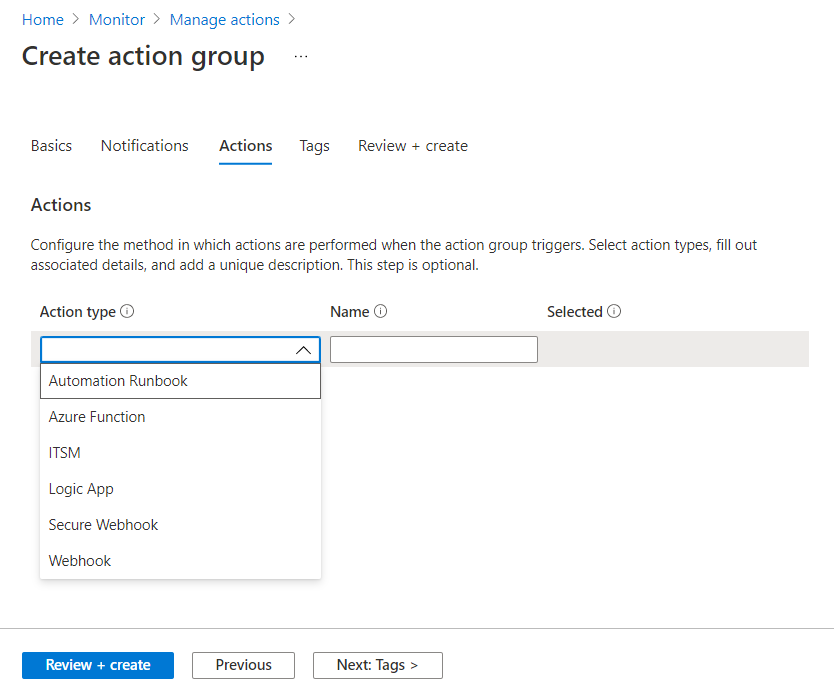Viewport: 834px width, 696px height.
Task: Select Logic App option
Action: click(x=180, y=489)
